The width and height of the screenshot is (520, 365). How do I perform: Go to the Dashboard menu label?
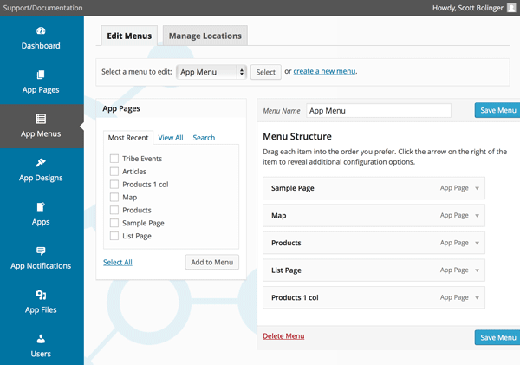pyautogui.click(x=41, y=46)
